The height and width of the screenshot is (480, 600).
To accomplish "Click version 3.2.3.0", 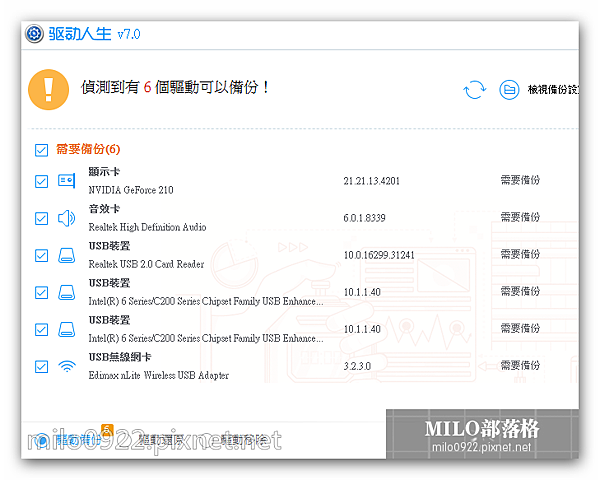I will coord(357,366).
